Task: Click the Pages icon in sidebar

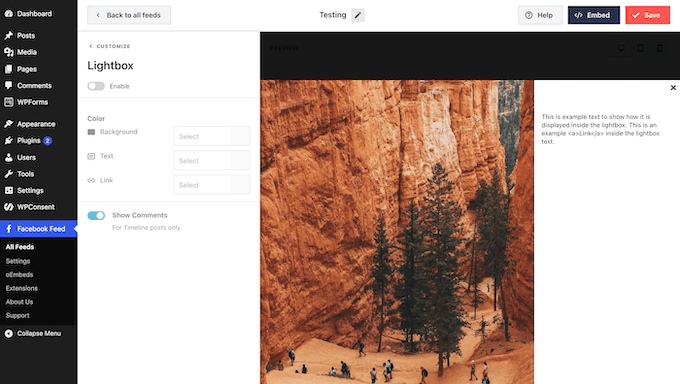Action: tap(9, 69)
